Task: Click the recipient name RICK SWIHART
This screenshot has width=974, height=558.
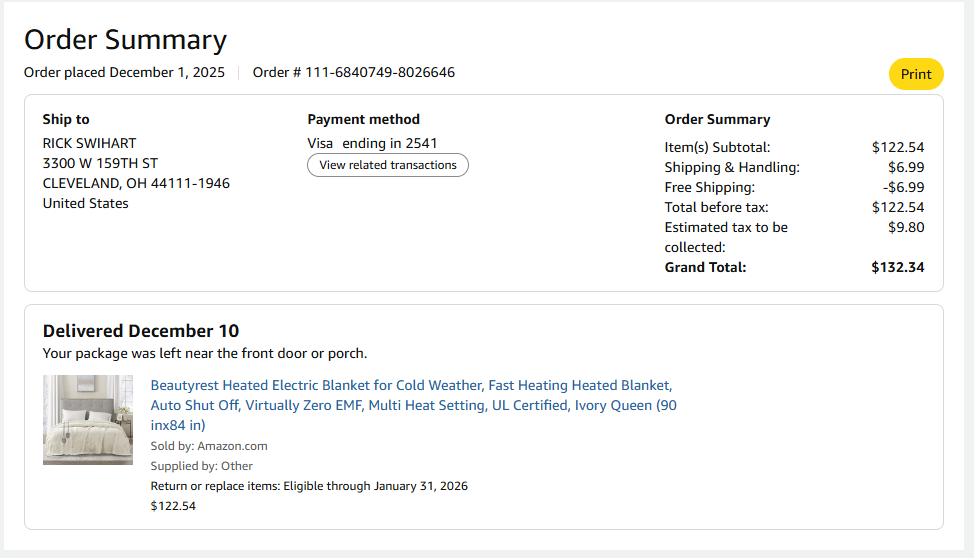Action: pos(89,144)
